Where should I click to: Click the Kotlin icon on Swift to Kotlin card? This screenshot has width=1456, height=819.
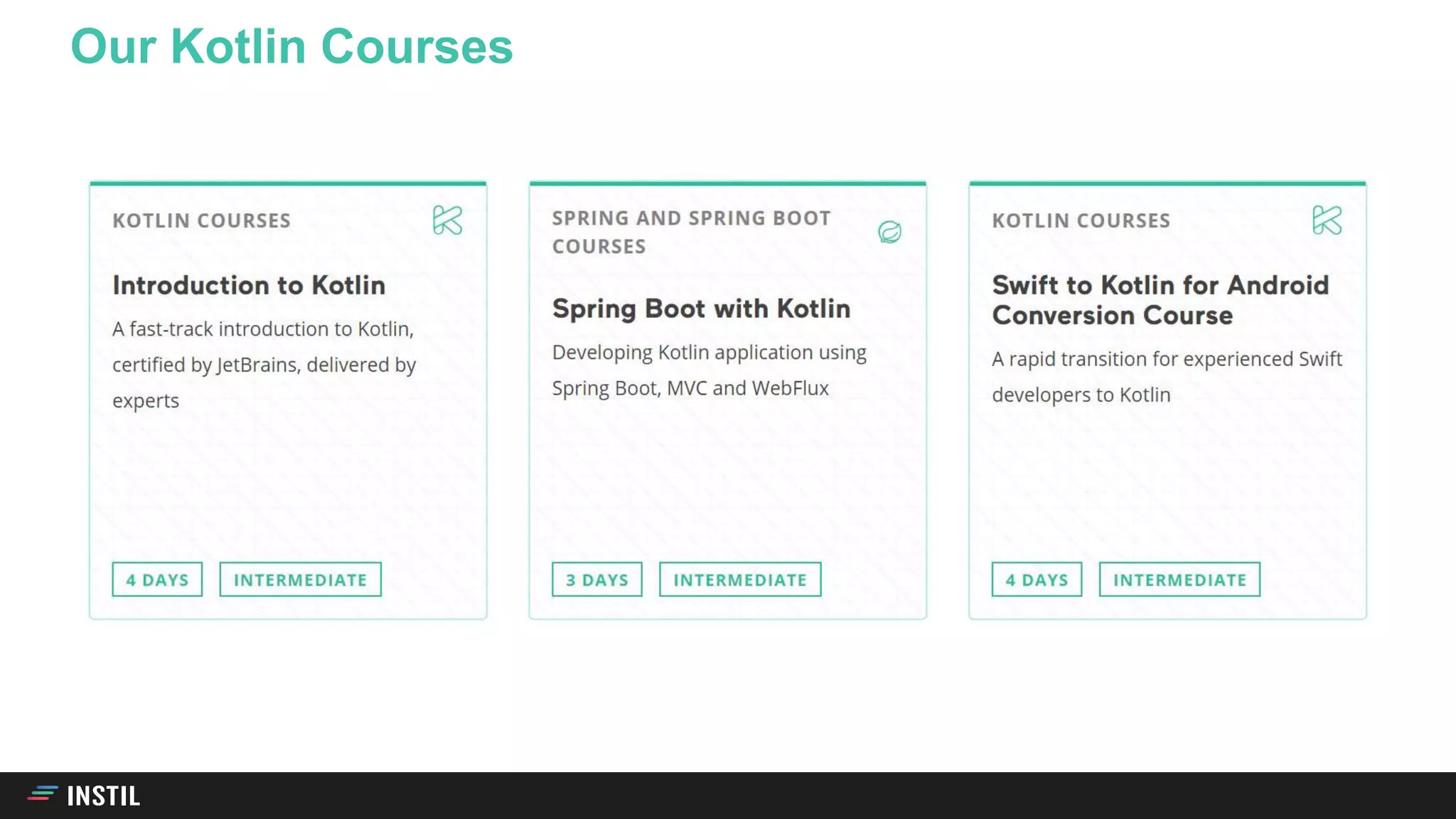[x=1327, y=220]
